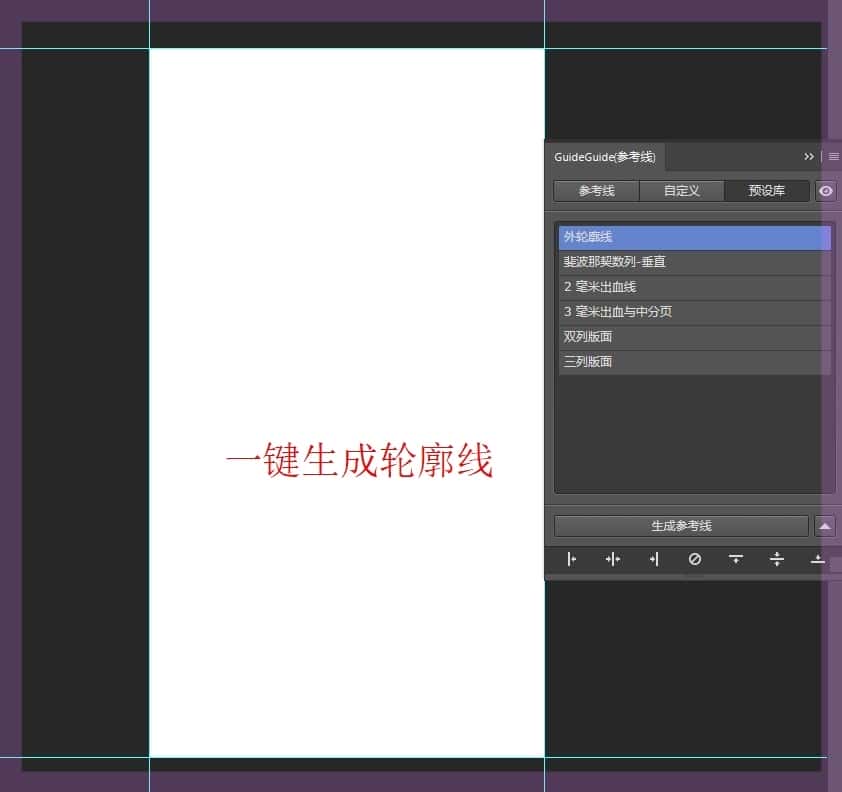Switch to the 参考线 tab
Viewport: 842px width, 792px height.
(x=597, y=191)
